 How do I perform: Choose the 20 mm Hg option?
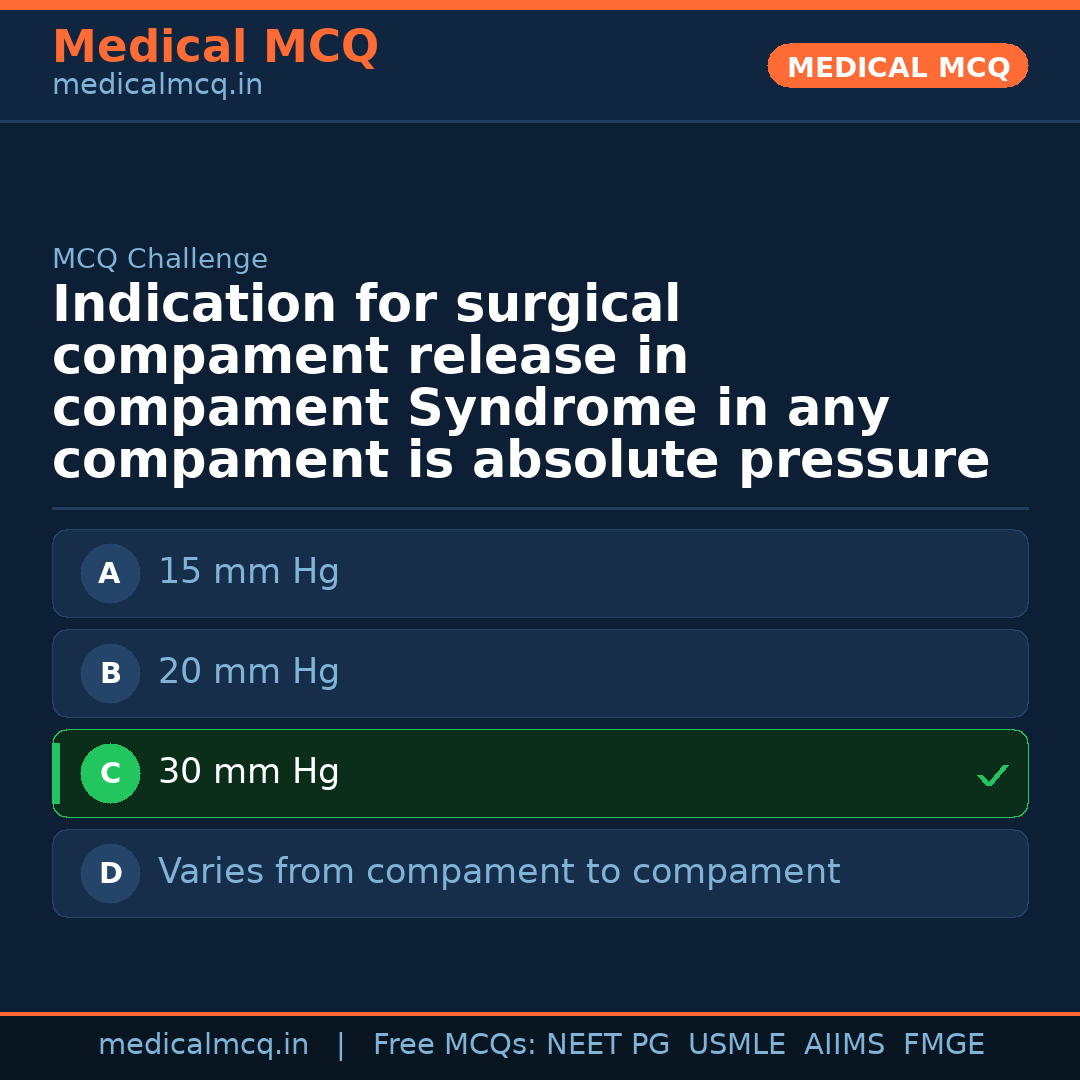pyautogui.click(x=249, y=673)
